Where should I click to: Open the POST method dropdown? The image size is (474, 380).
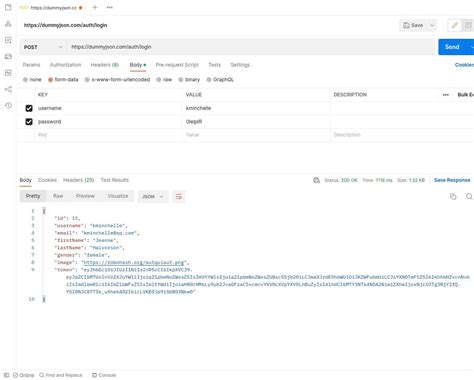(43, 47)
